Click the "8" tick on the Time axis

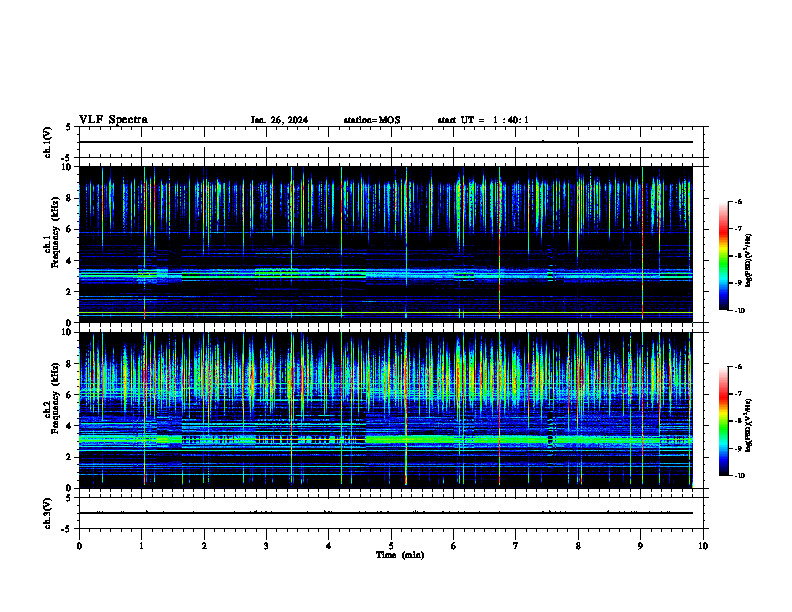point(578,546)
